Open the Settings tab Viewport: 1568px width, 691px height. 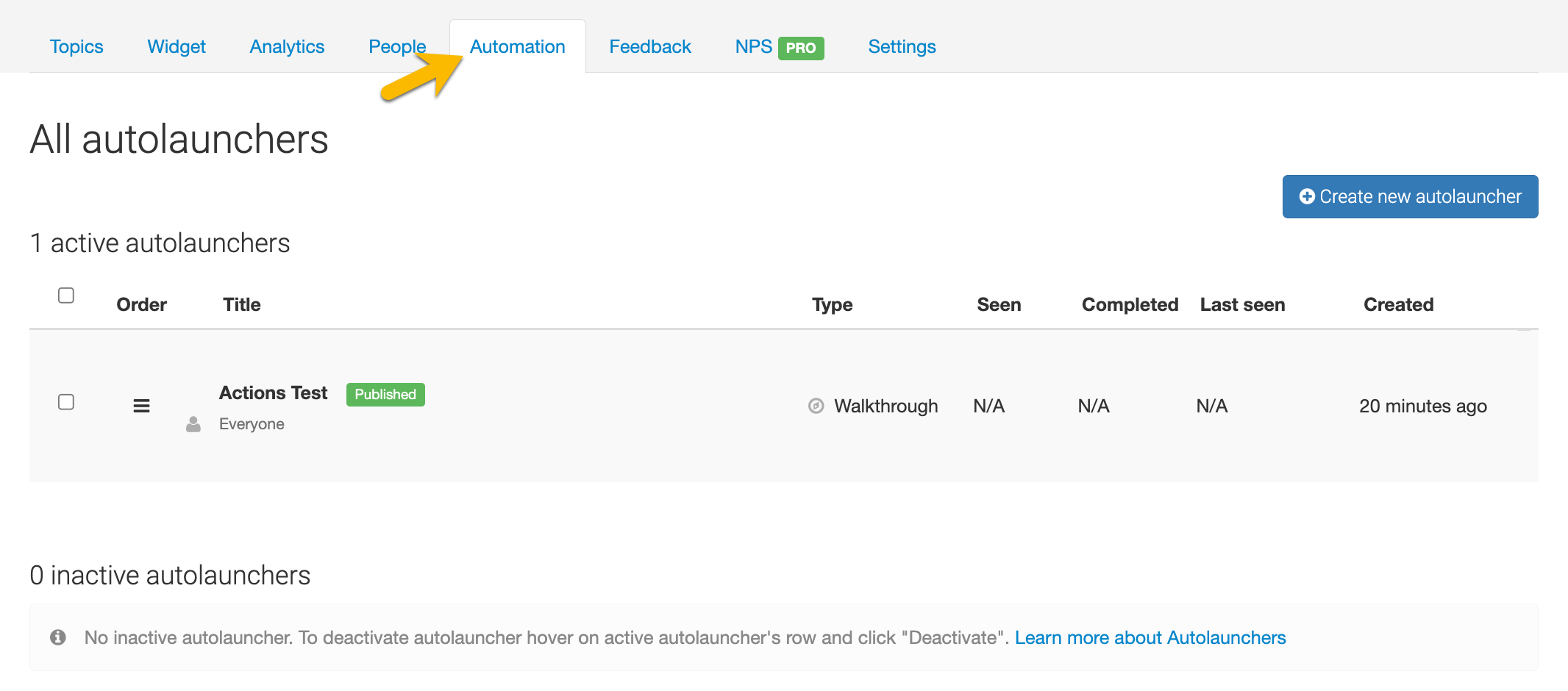point(902,47)
